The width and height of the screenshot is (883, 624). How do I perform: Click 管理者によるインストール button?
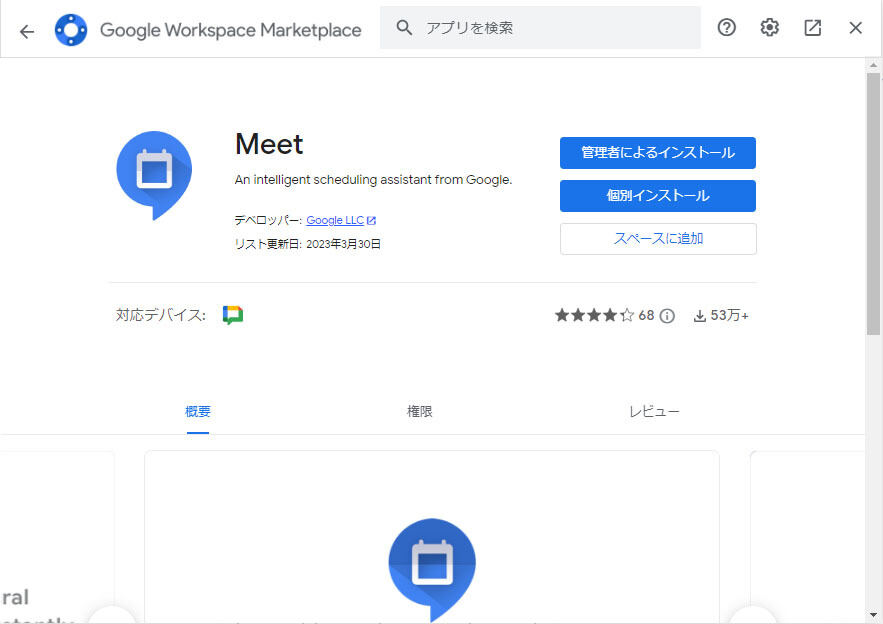(658, 153)
